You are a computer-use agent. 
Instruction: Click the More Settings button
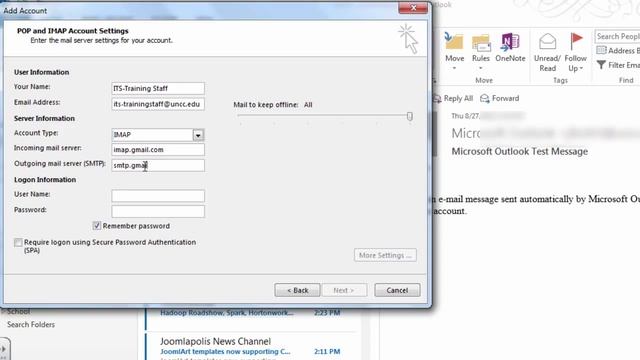385,255
